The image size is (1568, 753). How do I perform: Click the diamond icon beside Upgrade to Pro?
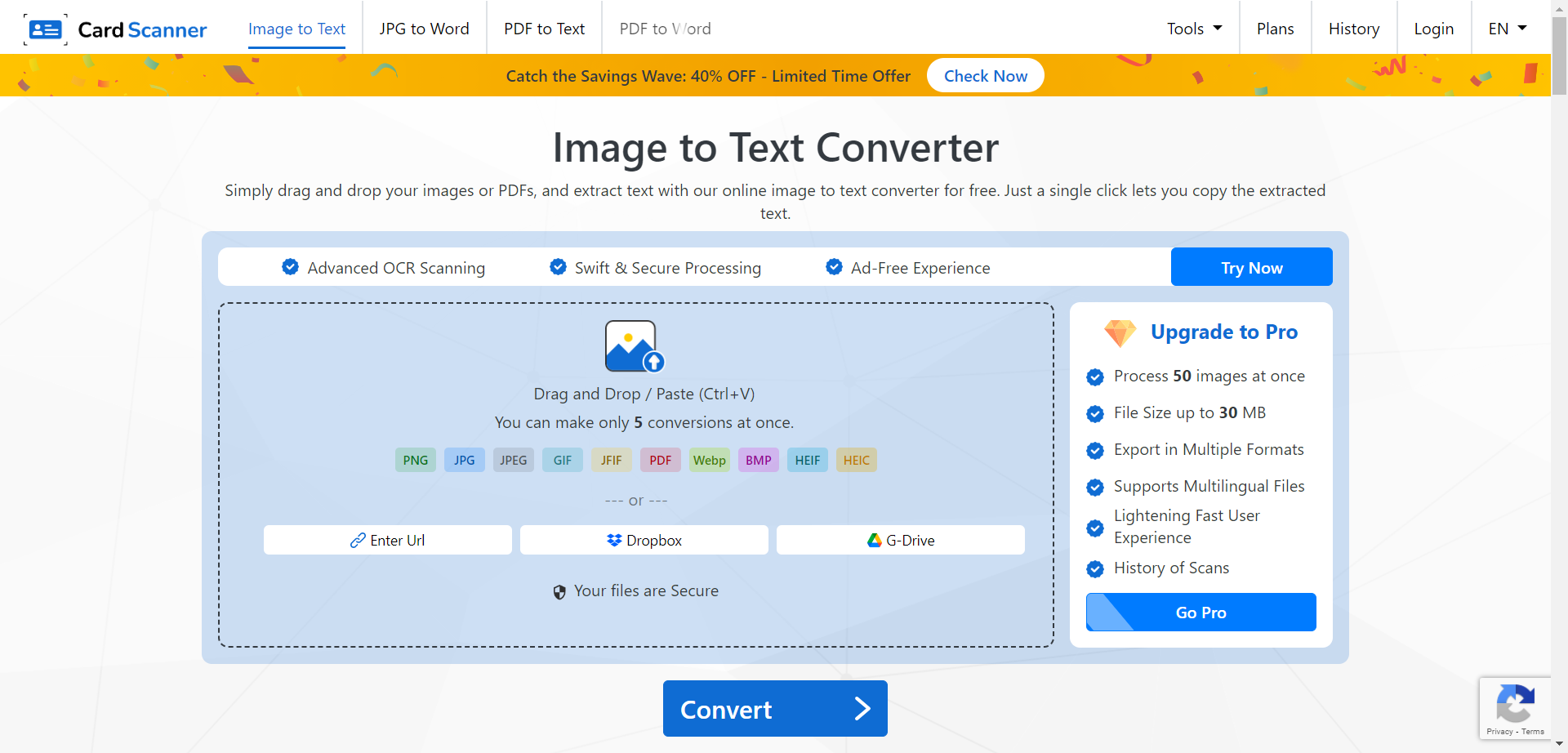[1120, 332]
